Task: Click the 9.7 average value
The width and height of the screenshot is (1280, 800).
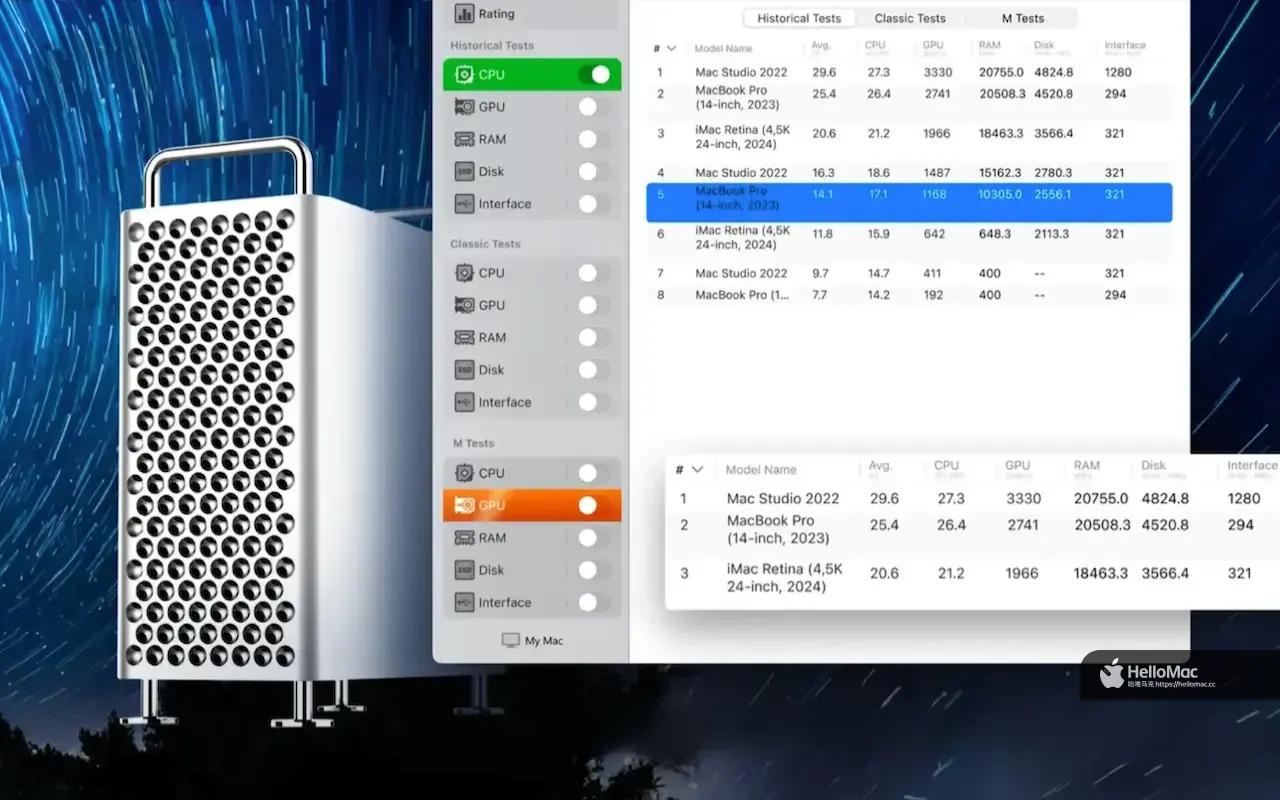Action: pyautogui.click(x=820, y=273)
